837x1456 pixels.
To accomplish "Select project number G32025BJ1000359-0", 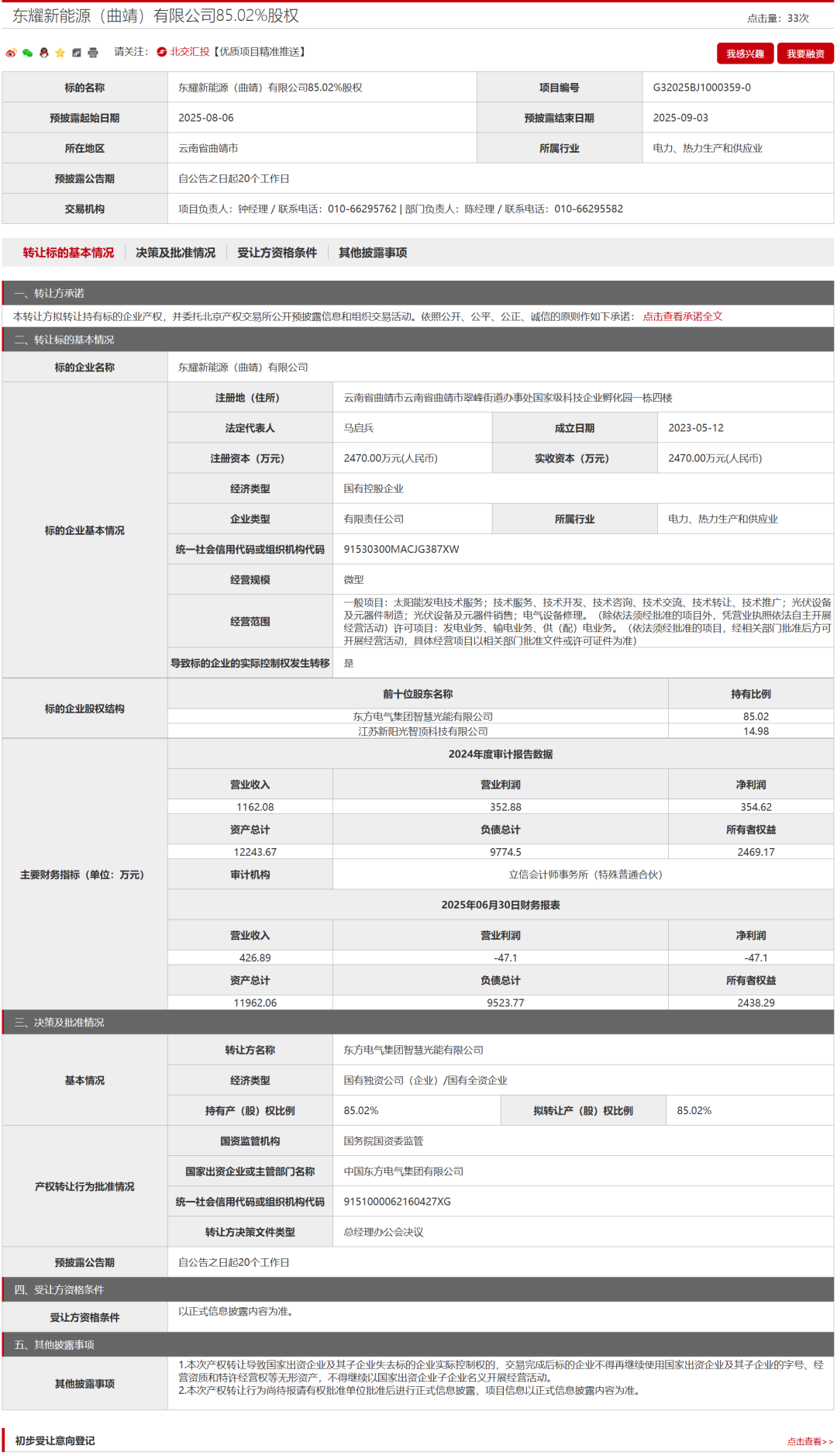I will (701, 88).
